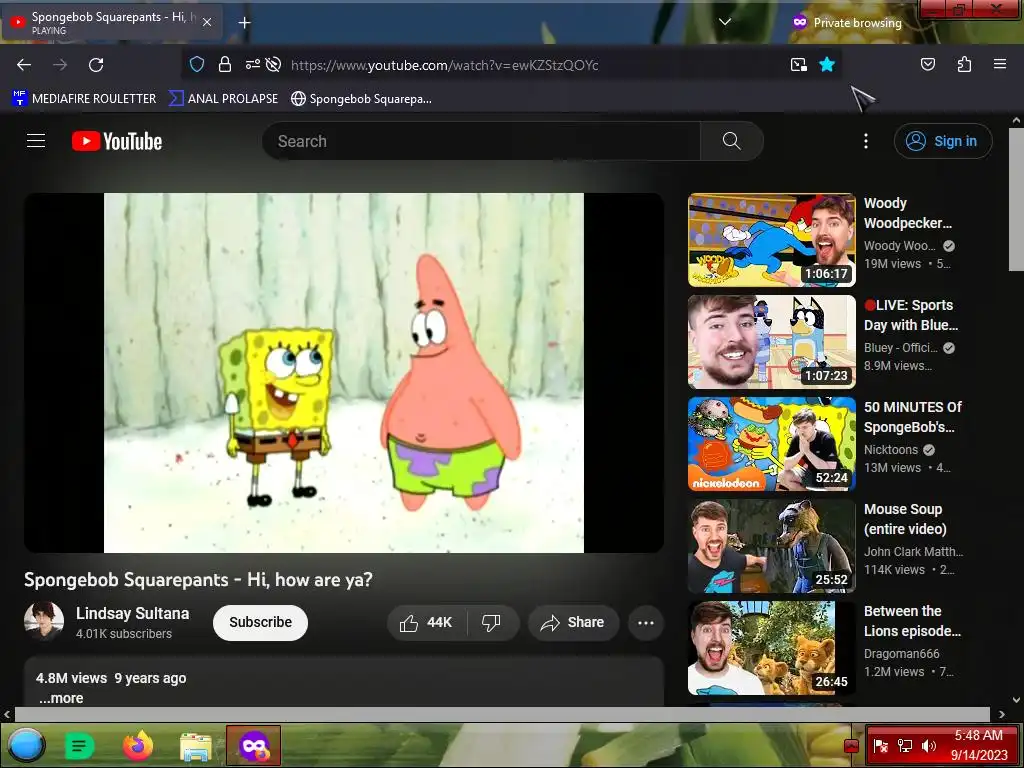Viewport: 1024px width, 768px height.
Task: Open Firefox from the taskbar
Action: coord(138,745)
